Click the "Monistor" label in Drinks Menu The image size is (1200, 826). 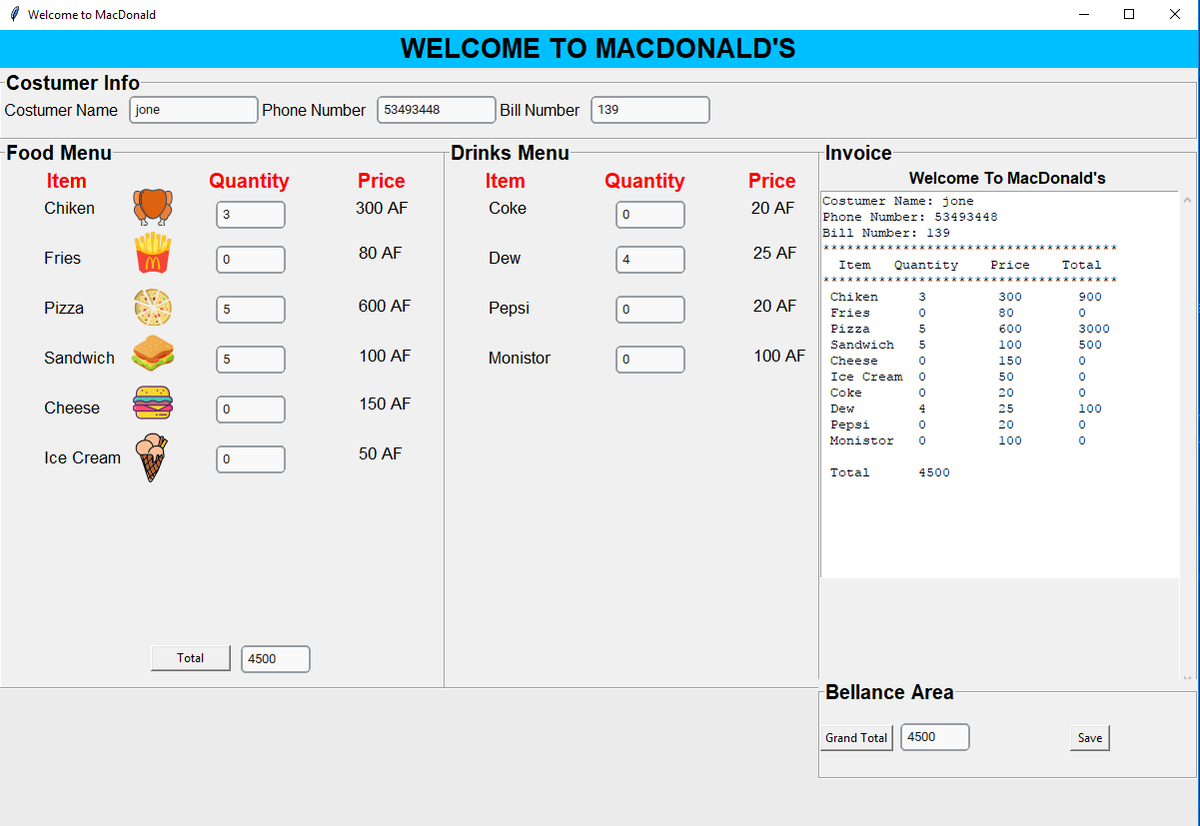tap(519, 358)
